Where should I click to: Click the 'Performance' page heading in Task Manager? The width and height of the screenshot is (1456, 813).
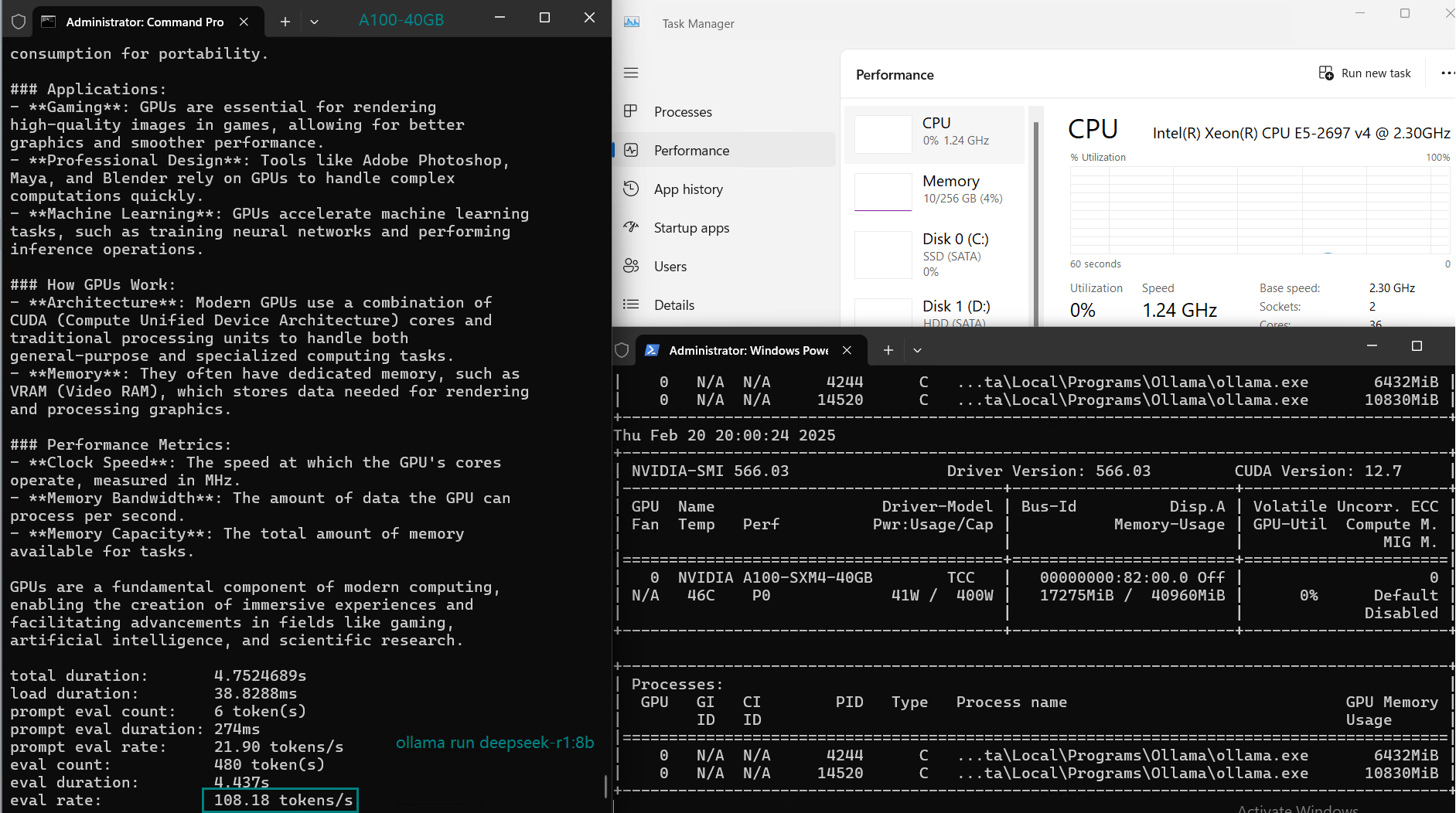pos(895,75)
